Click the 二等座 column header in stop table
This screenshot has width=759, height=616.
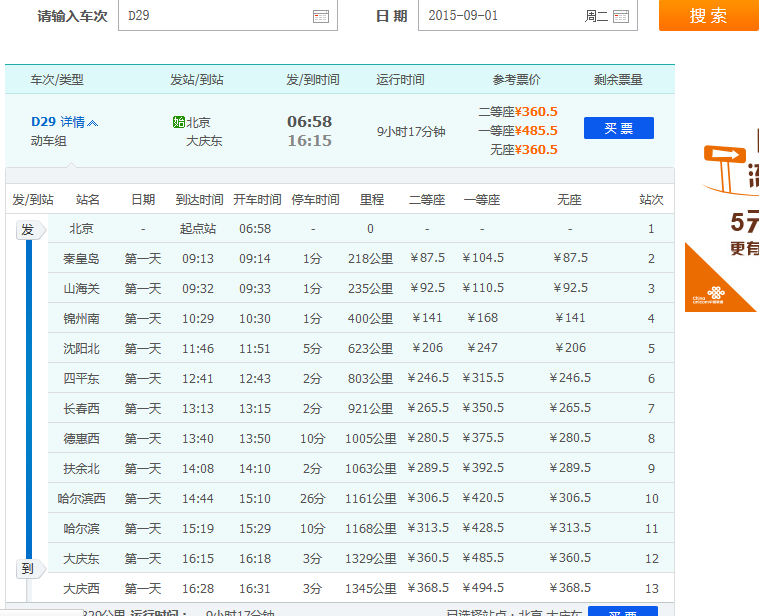(x=428, y=200)
